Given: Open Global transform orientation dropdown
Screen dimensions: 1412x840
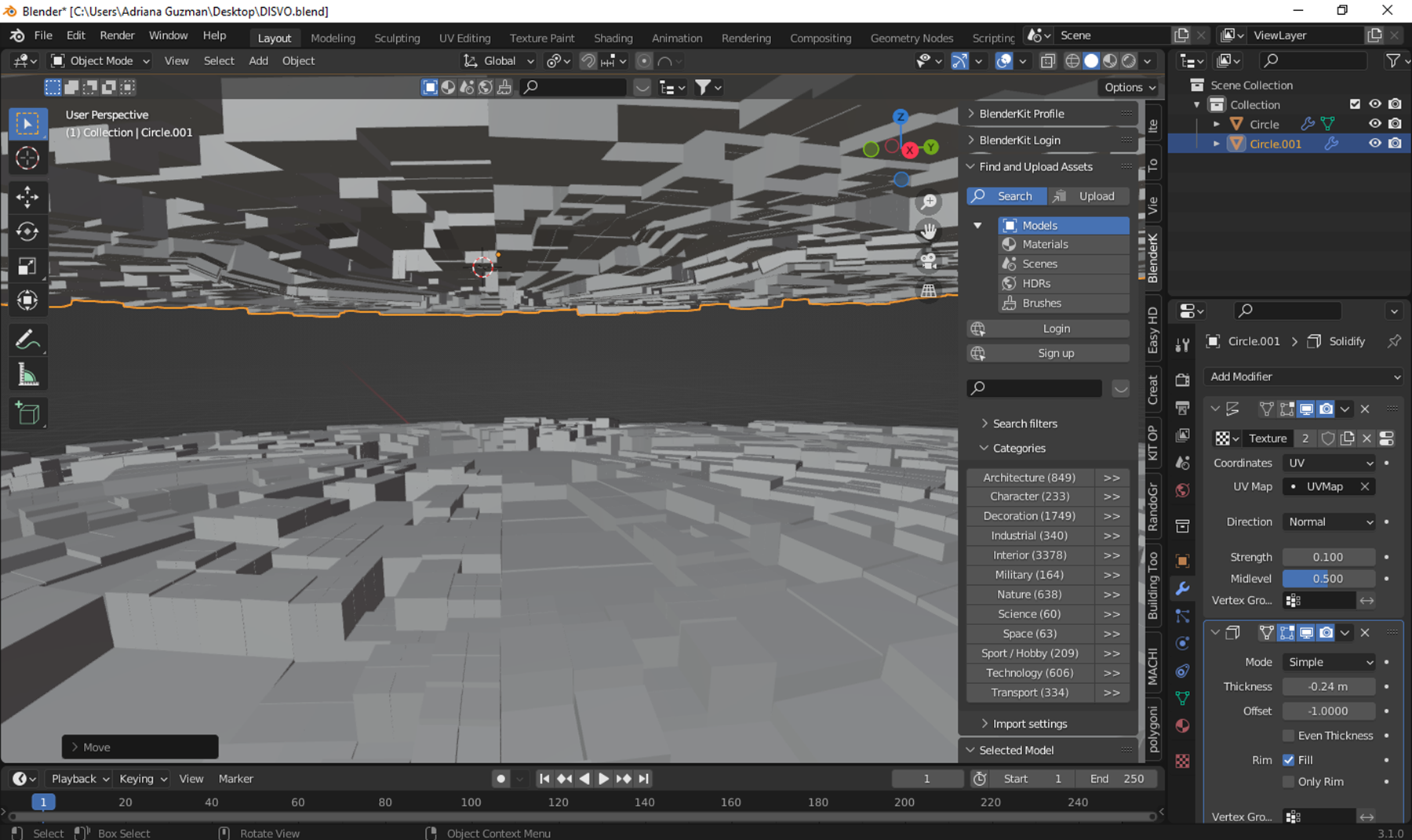Looking at the screenshot, I should click(498, 60).
